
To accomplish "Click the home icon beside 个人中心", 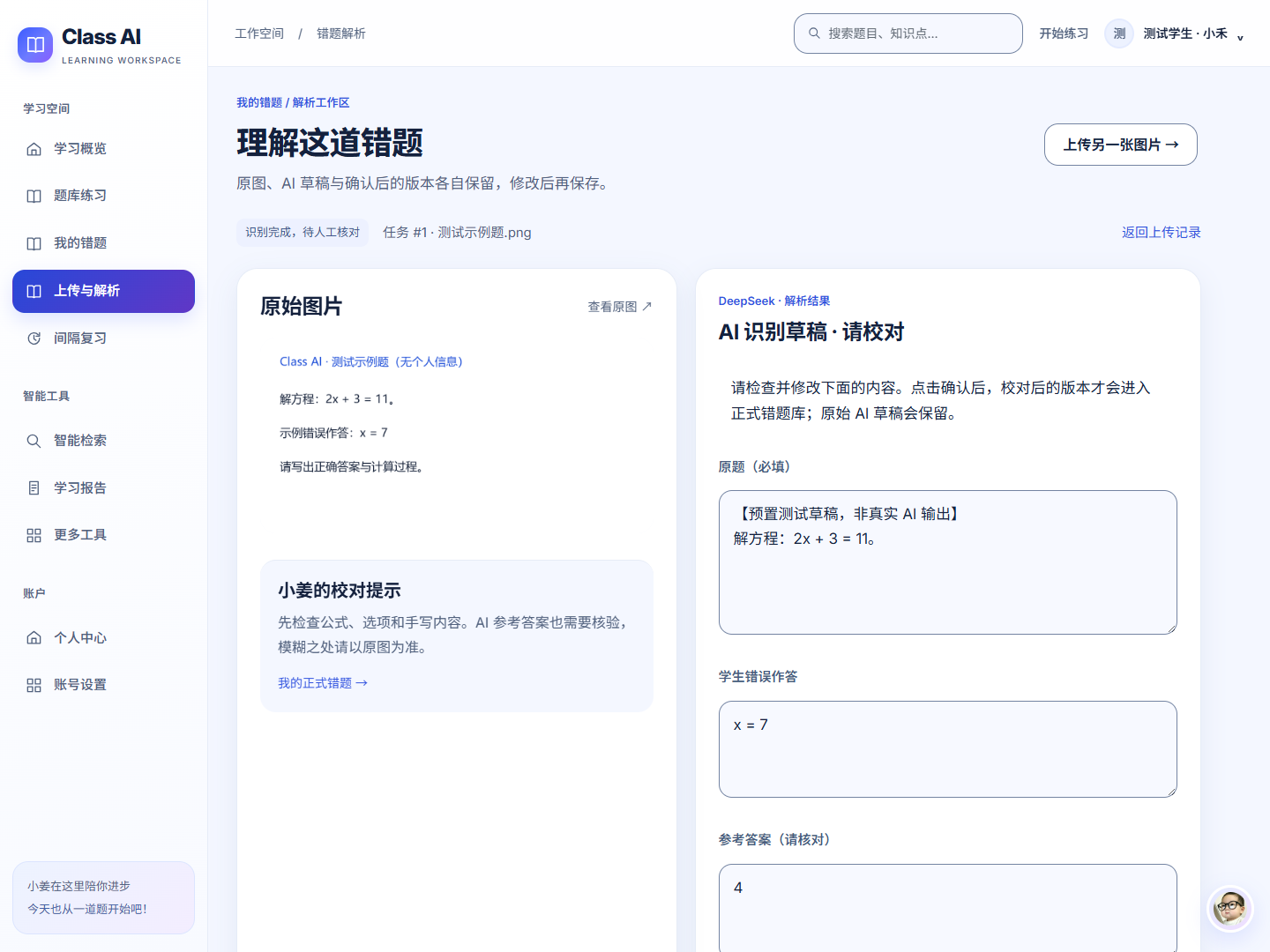I will (34, 637).
